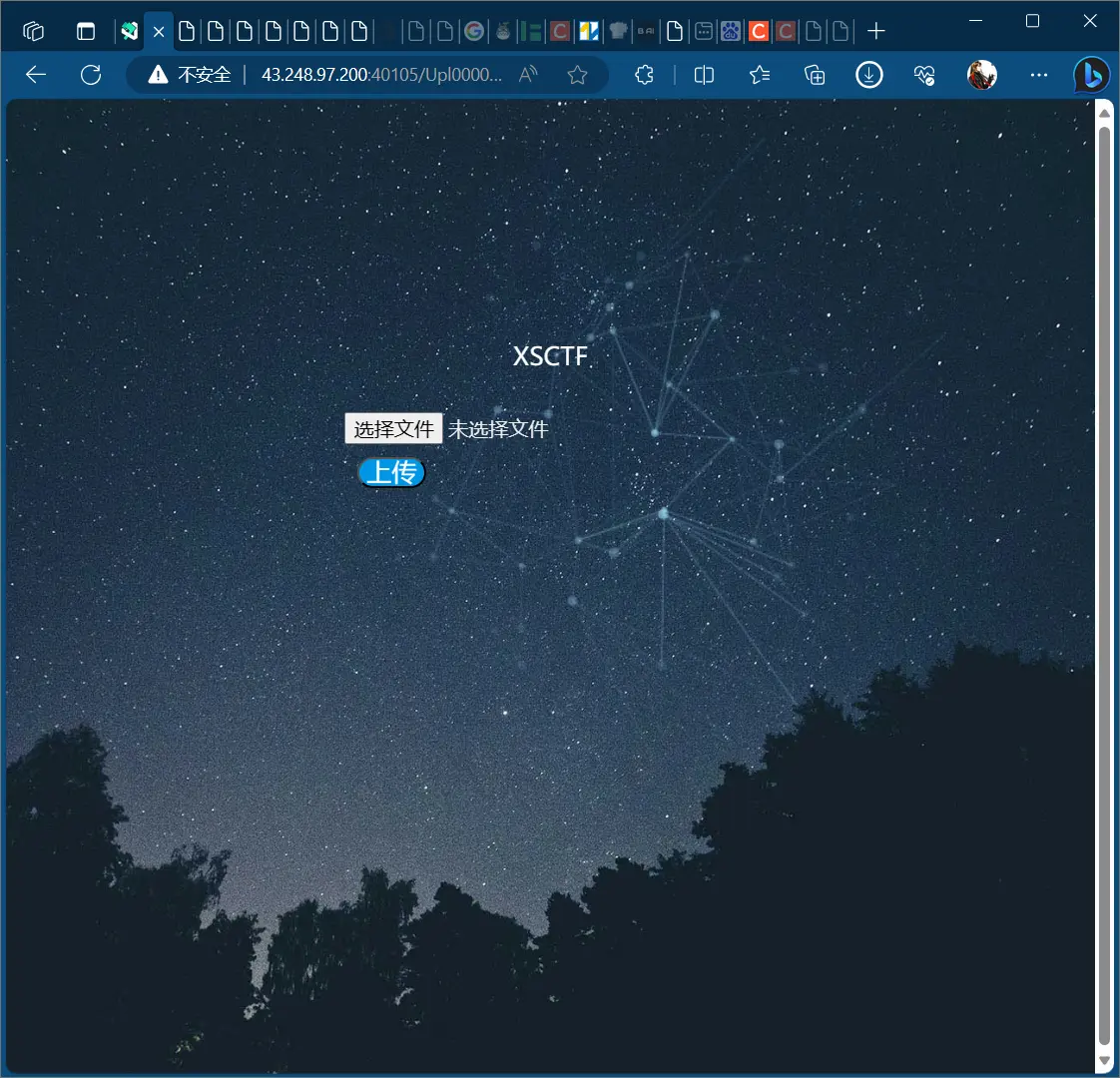Show the Downloads panel

pos(869,75)
